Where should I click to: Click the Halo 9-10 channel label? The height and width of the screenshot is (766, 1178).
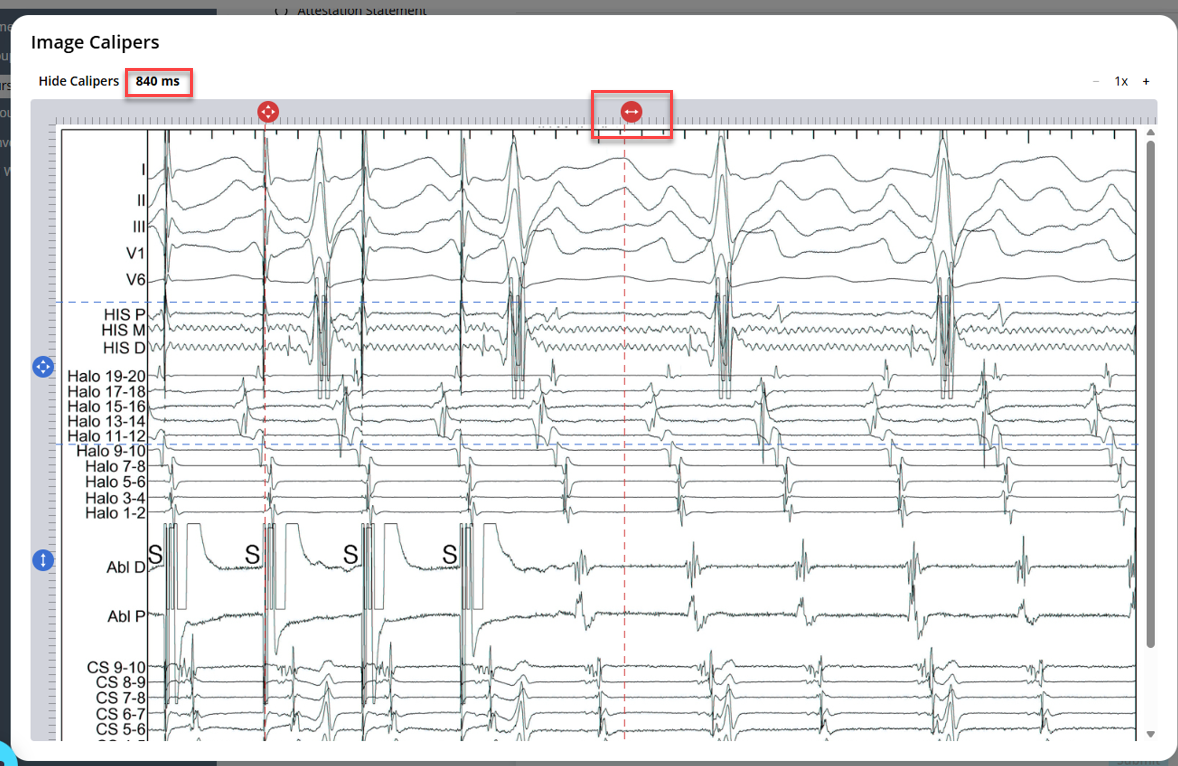(x=111, y=451)
